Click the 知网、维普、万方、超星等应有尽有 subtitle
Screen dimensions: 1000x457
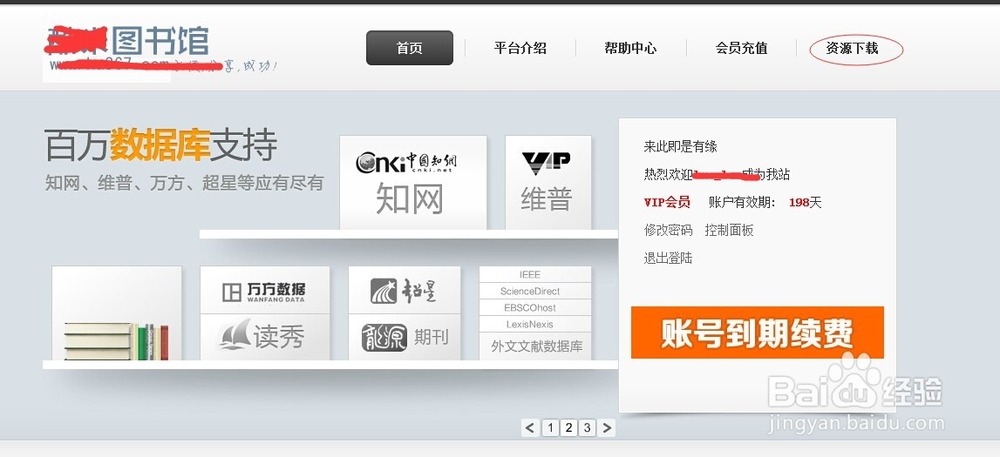184,183
